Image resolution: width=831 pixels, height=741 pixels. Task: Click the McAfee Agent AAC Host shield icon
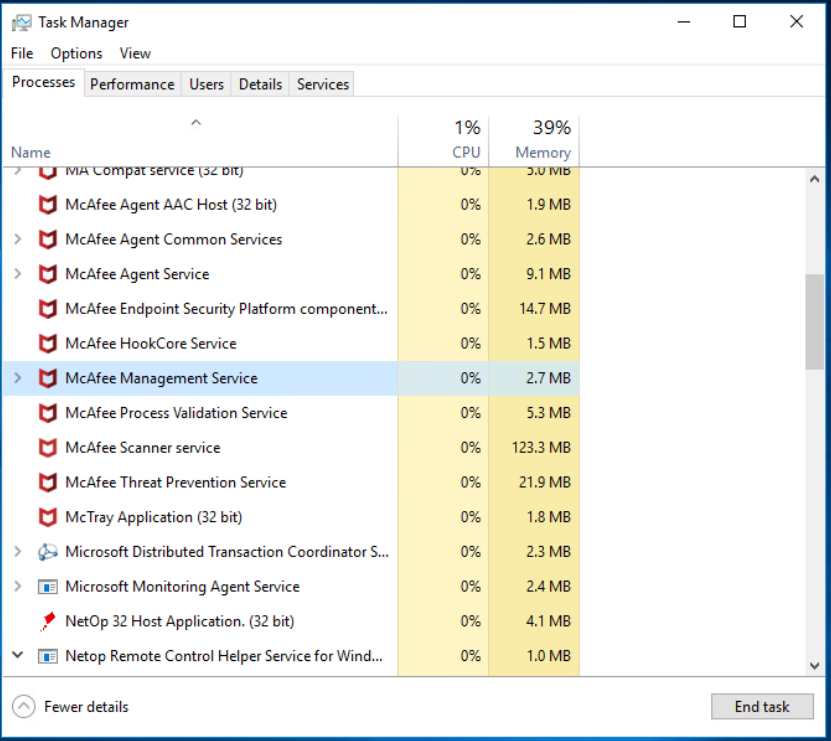pyautogui.click(x=48, y=205)
